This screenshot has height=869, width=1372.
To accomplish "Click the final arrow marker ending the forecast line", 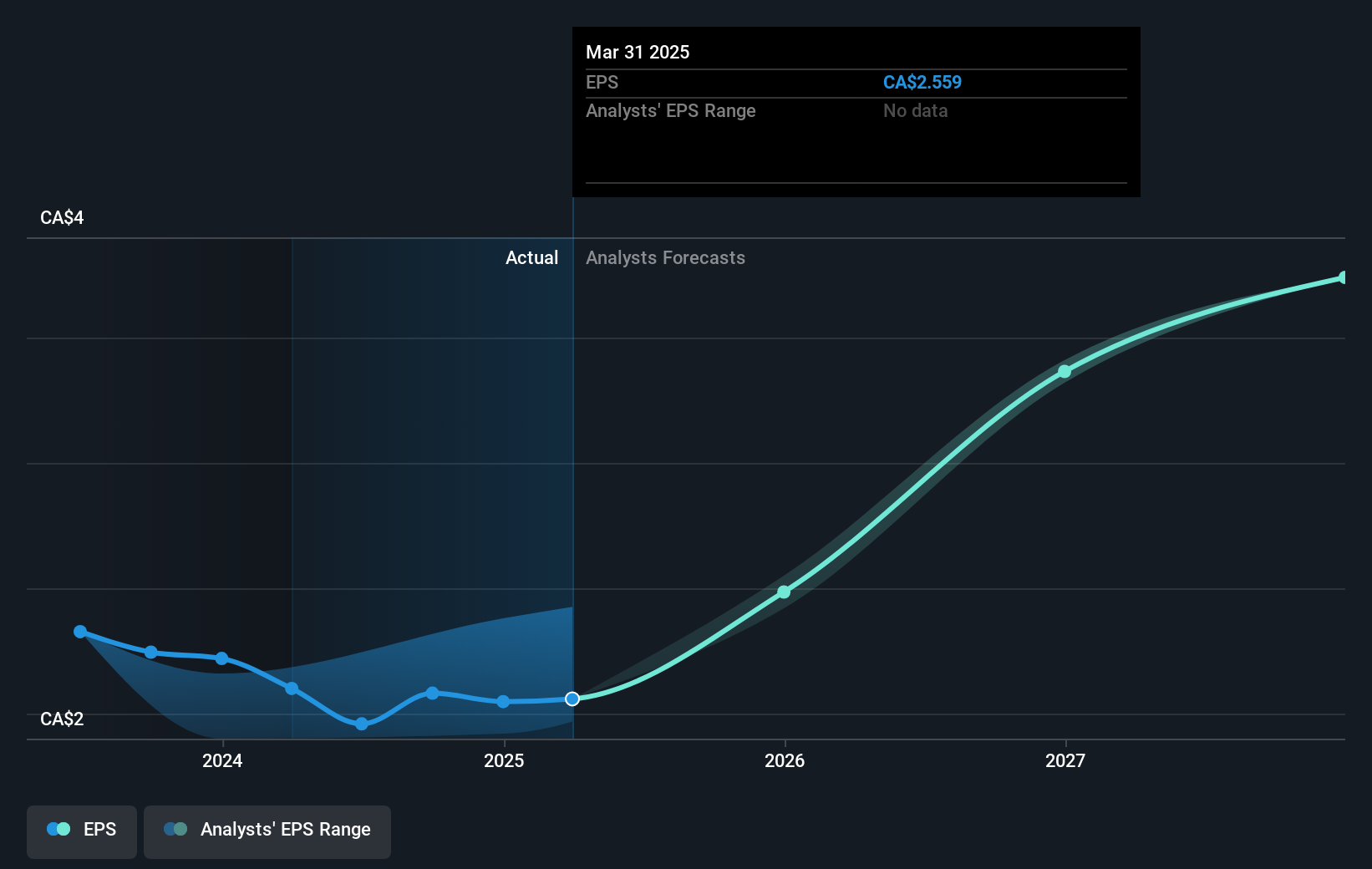I will click(1341, 277).
